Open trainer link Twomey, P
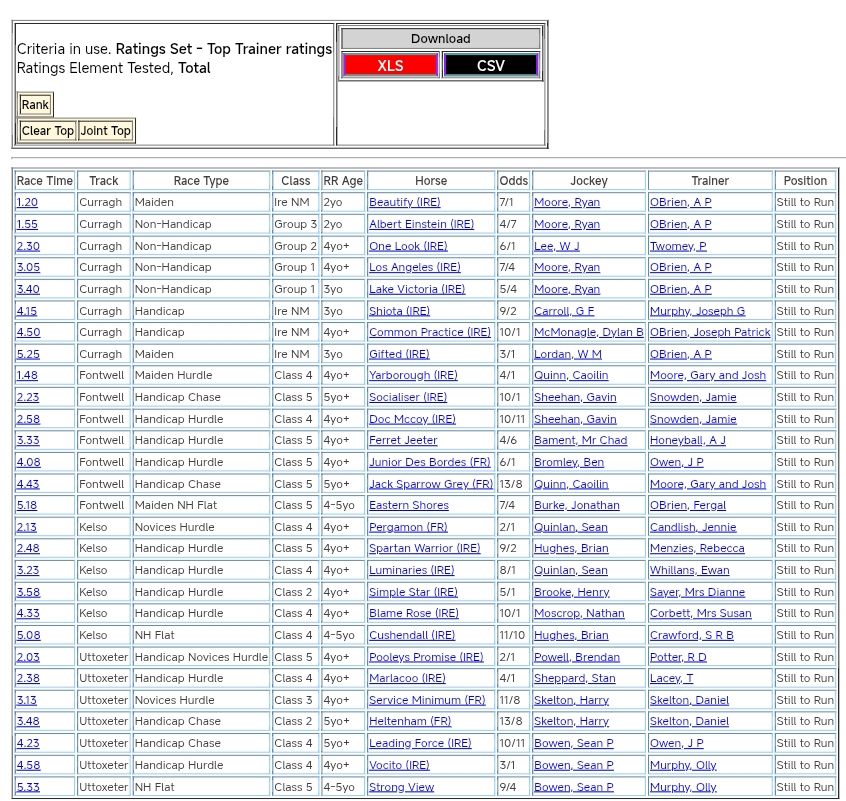Screen dimensions: 846x801 678,246
